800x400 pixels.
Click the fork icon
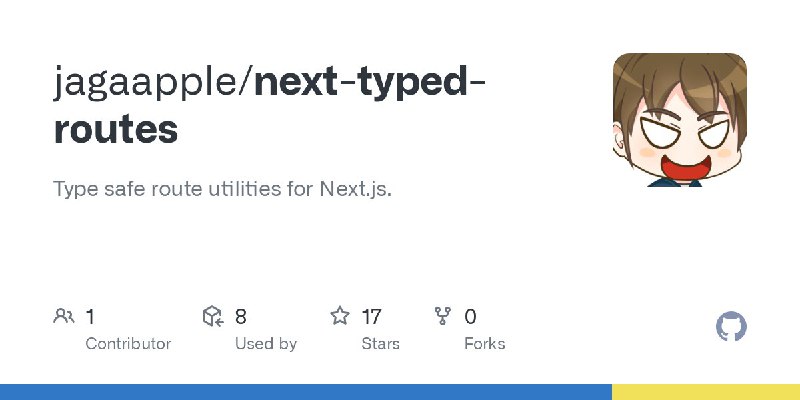click(442, 316)
